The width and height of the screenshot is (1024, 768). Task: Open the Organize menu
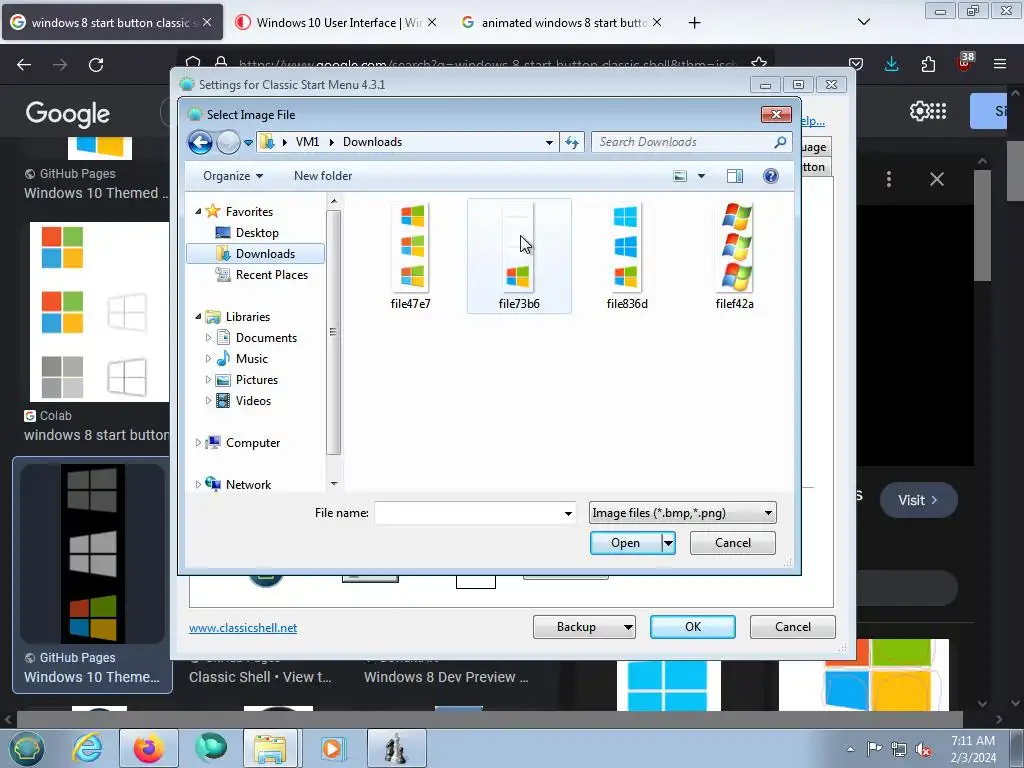tap(232, 176)
